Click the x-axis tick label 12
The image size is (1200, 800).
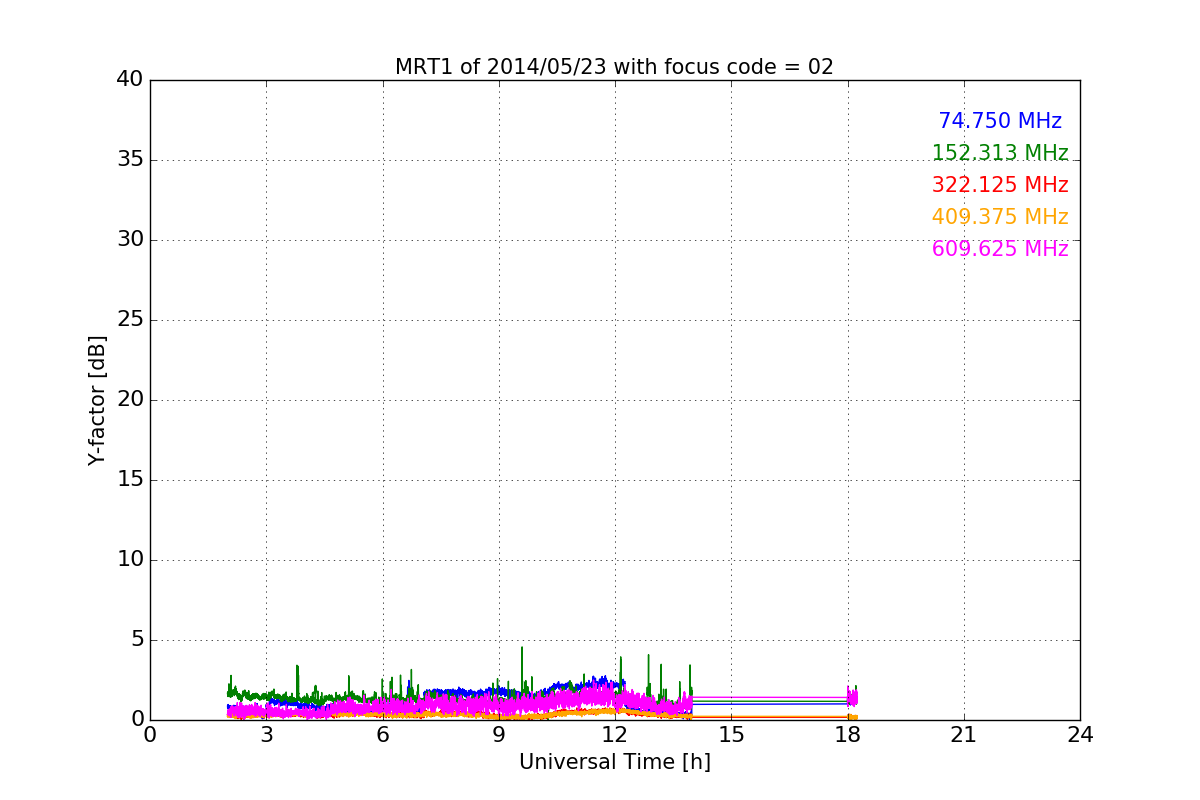pos(615,735)
